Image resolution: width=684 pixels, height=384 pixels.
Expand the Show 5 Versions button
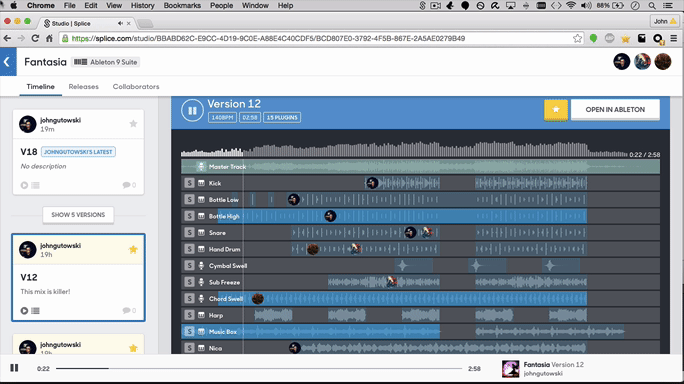point(78,215)
